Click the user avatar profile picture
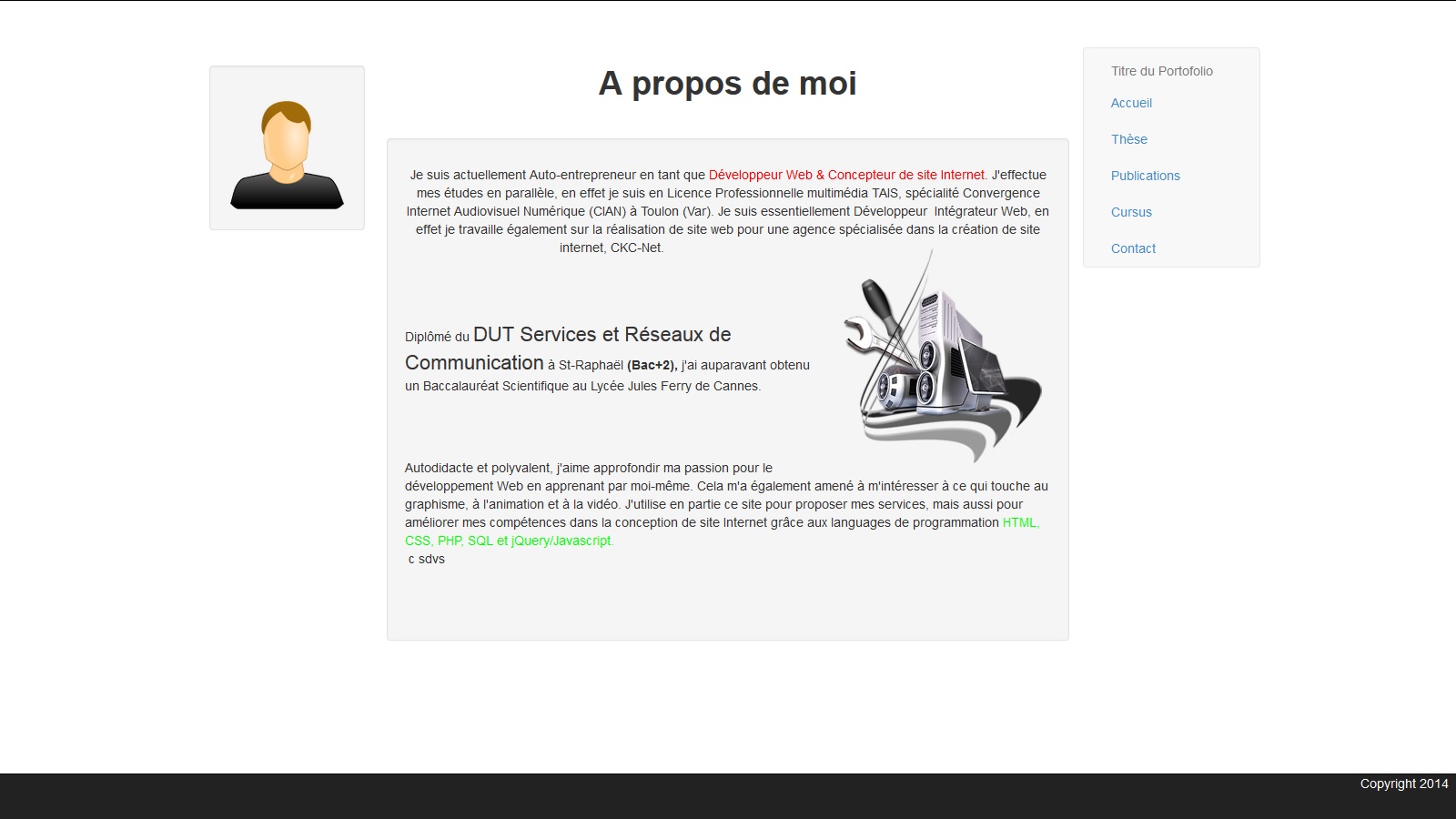1456x819 pixels. click(287, 149)
